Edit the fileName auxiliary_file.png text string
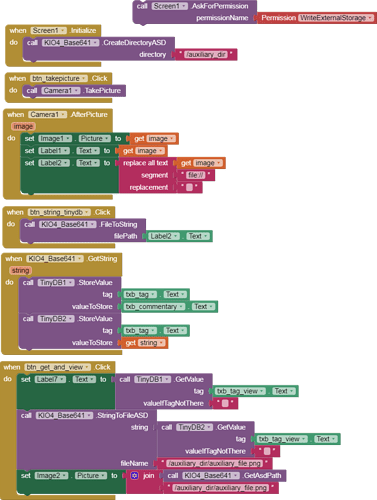 pos(215,463)
